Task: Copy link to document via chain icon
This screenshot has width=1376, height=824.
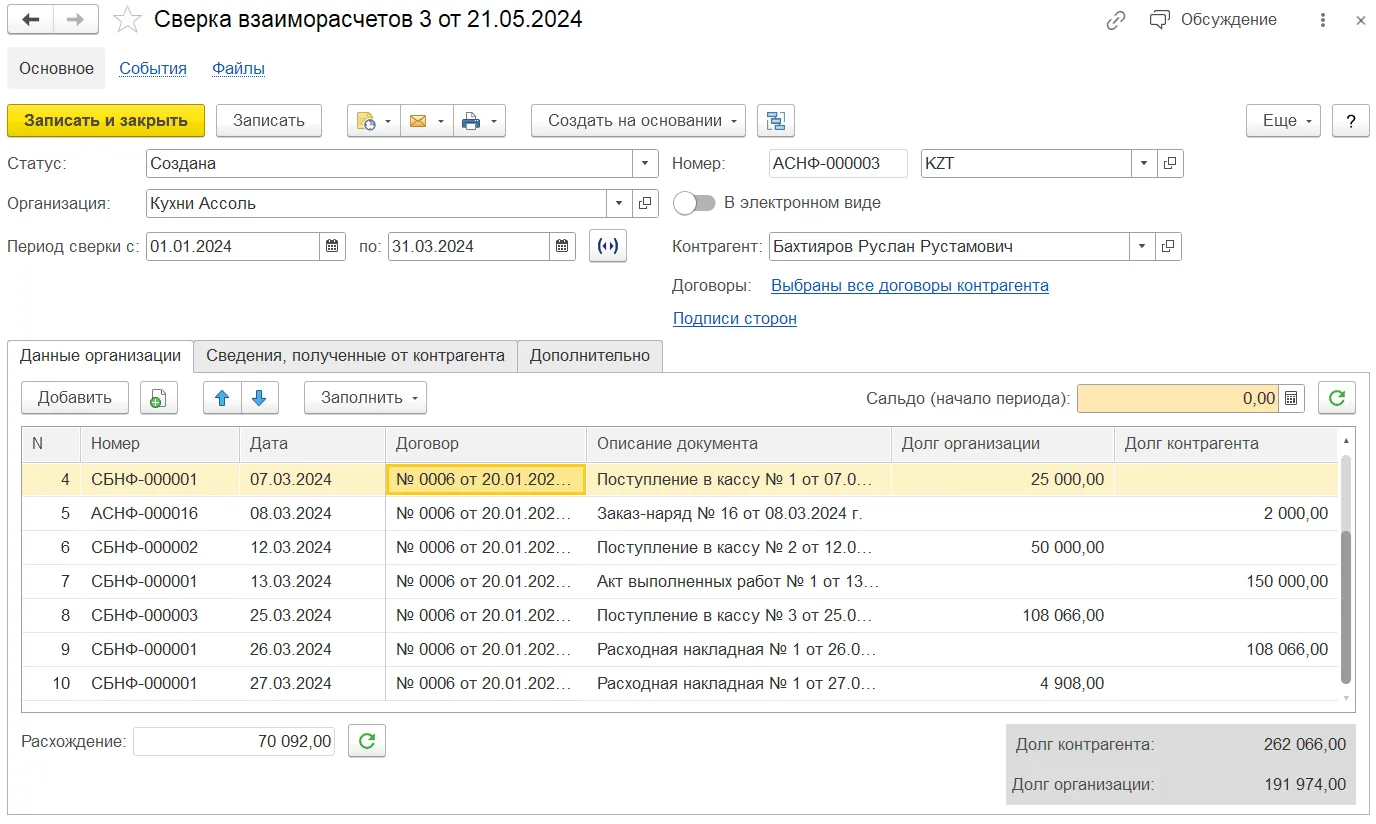Action: click(1116, 20)
